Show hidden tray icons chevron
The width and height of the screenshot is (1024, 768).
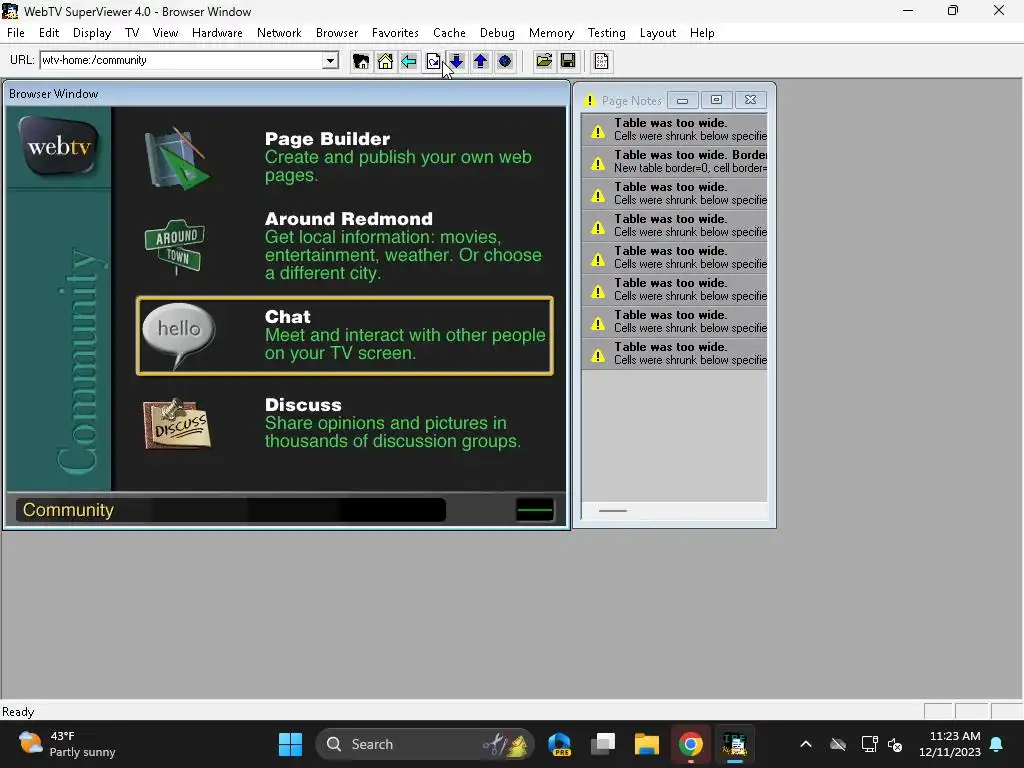[x=806, y=744]
